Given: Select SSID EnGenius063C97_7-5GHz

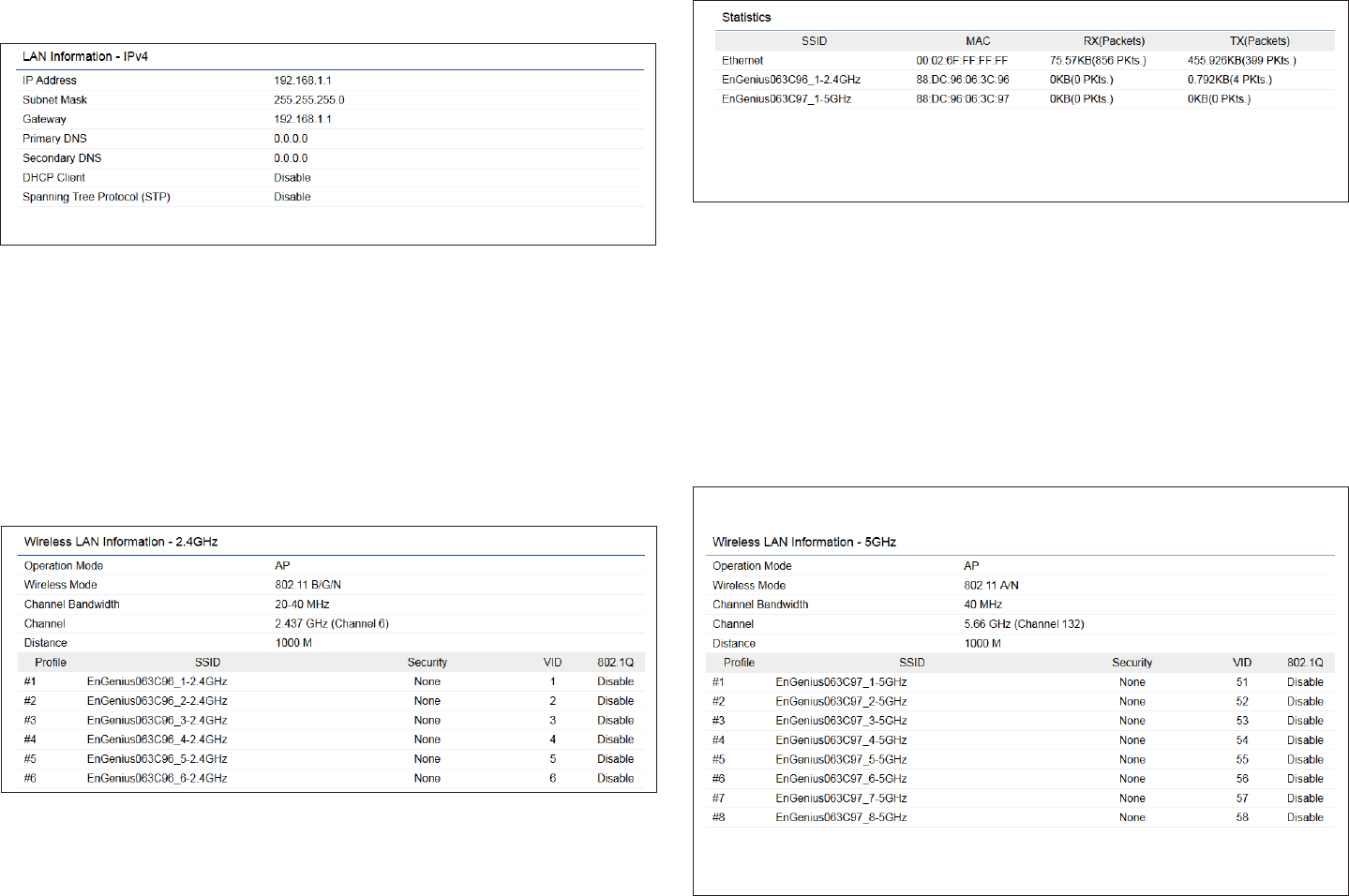Looking at the screenshot, I should coord(841,799).
